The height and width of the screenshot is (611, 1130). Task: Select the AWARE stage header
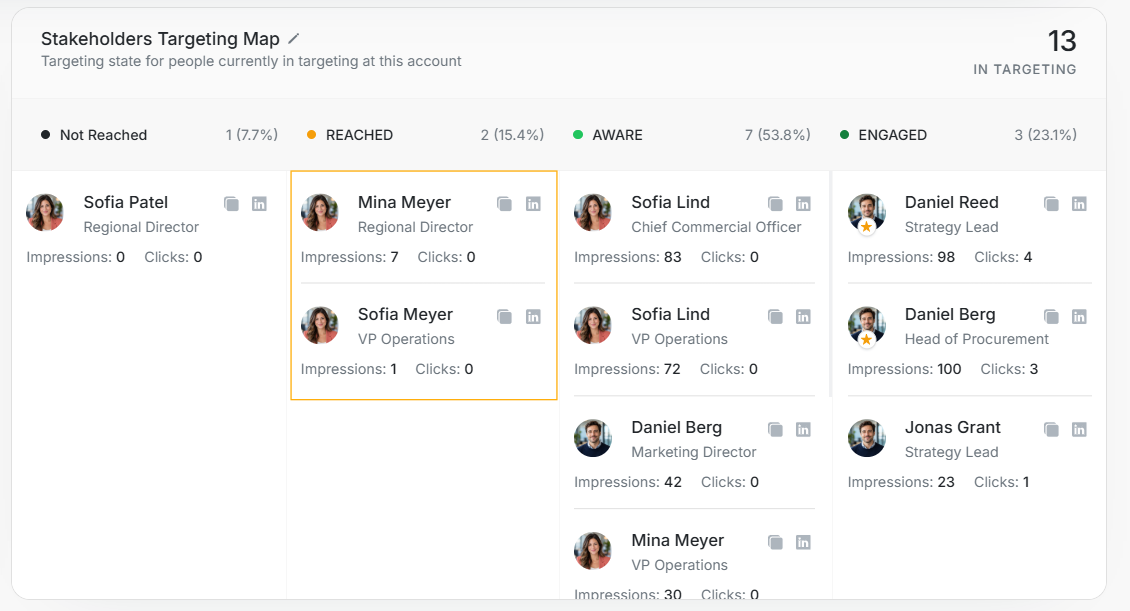pos(692,135)
